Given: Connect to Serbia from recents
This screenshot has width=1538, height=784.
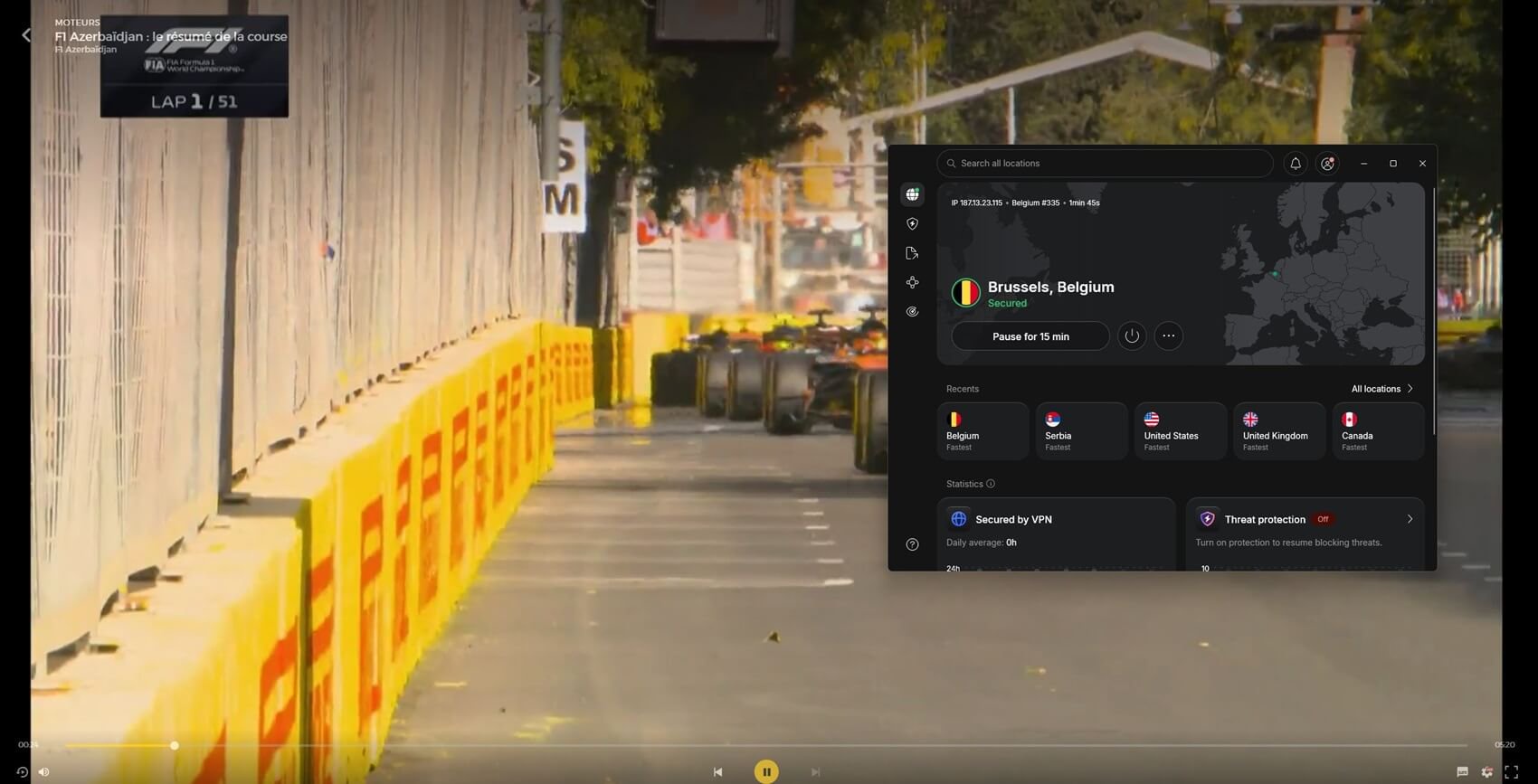Looking at the screenshot, I should click(x=1081, y=431).
